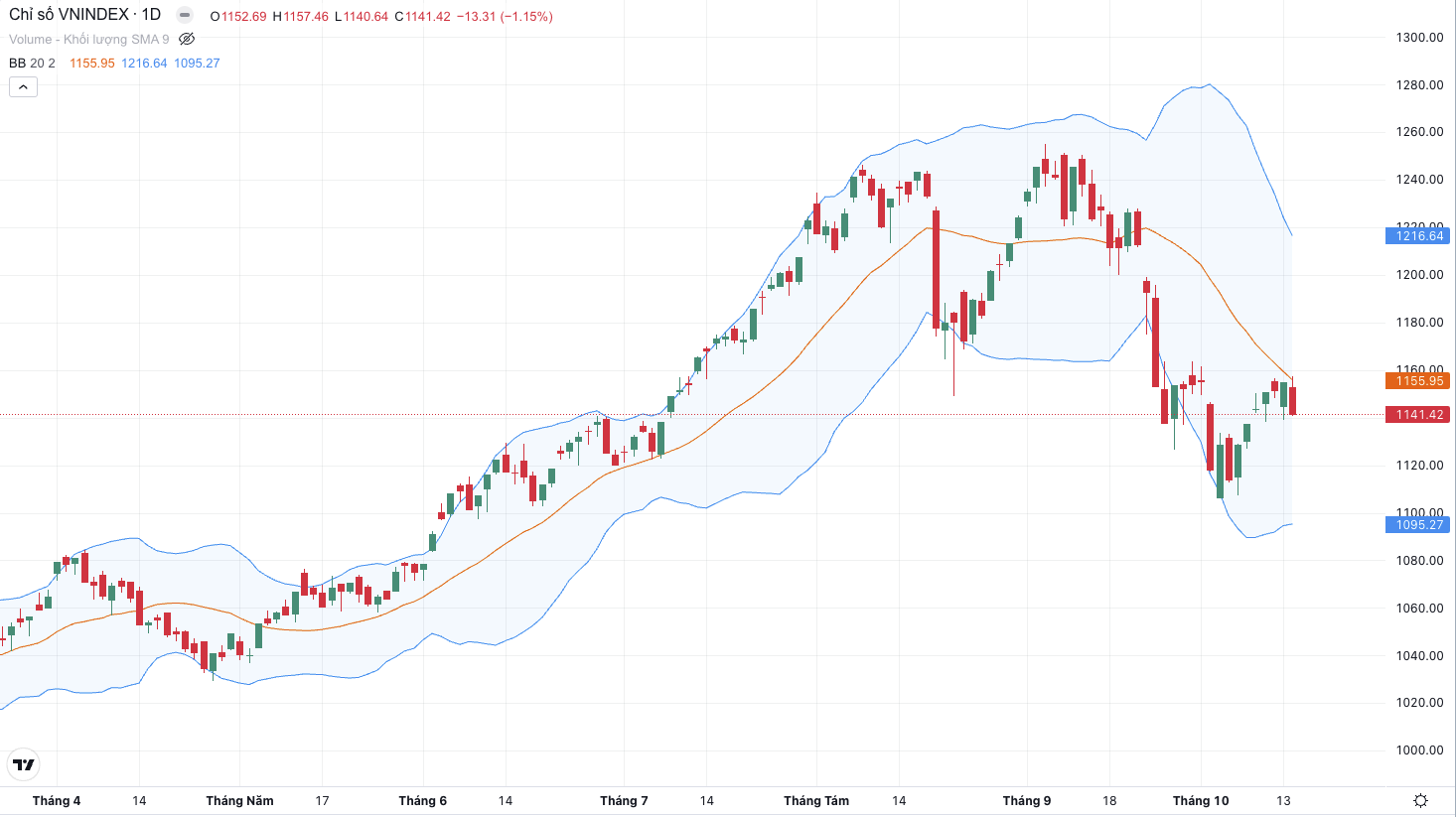The height and width of the screenshot is (817, 1456).
Task: Click the −13.31 (−1.15%) change value
Action: click(x=505, y=17)
